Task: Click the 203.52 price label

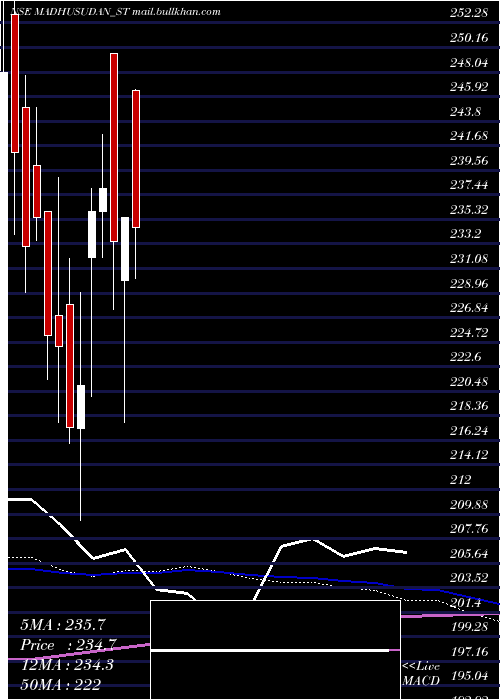Action: 469,578
